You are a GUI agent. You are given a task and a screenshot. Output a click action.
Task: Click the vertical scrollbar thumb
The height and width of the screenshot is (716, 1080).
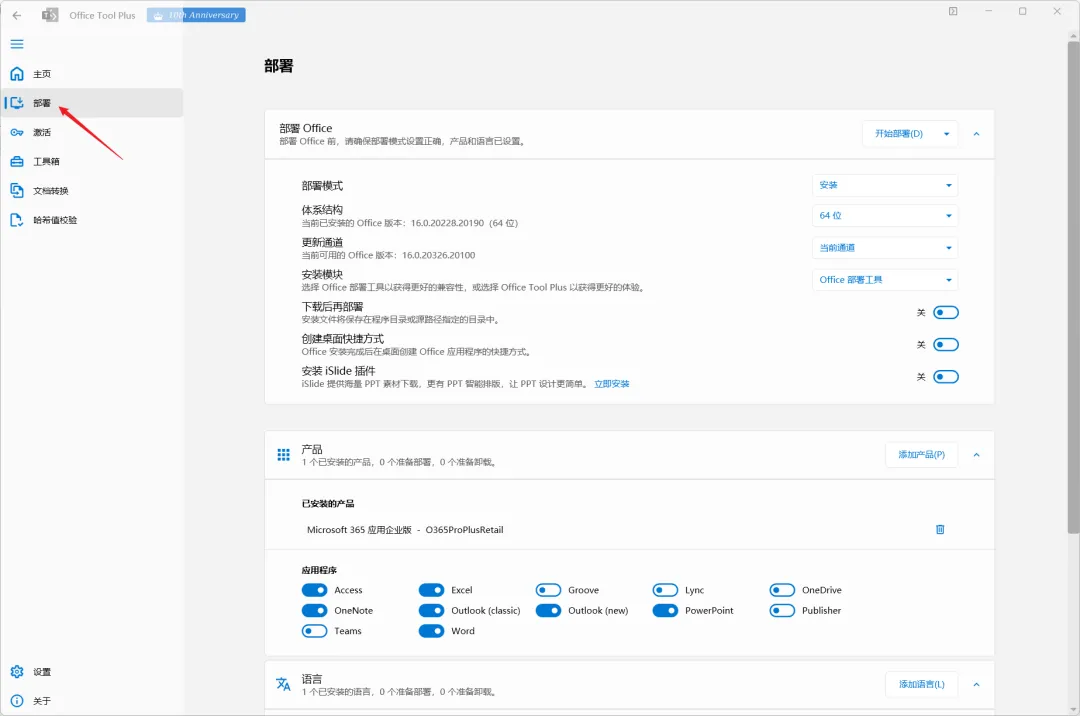click(x=1073, y=287)
